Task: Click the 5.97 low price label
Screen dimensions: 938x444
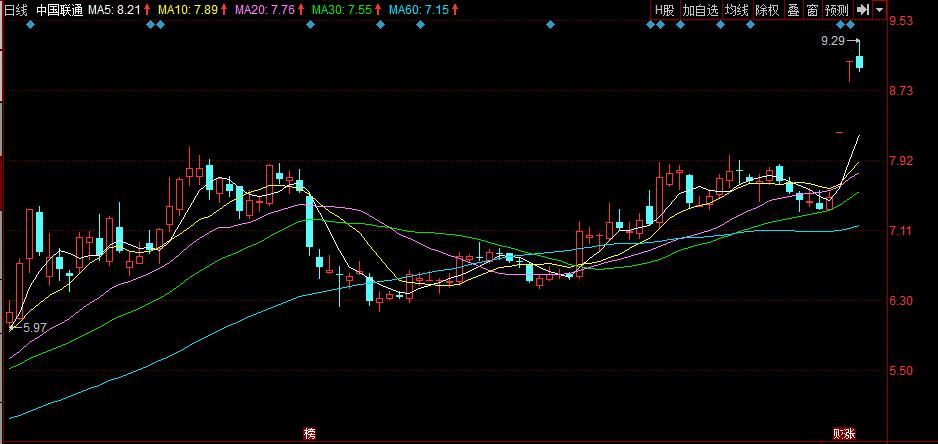Action: pyautogui.click(x=35, y=327)
